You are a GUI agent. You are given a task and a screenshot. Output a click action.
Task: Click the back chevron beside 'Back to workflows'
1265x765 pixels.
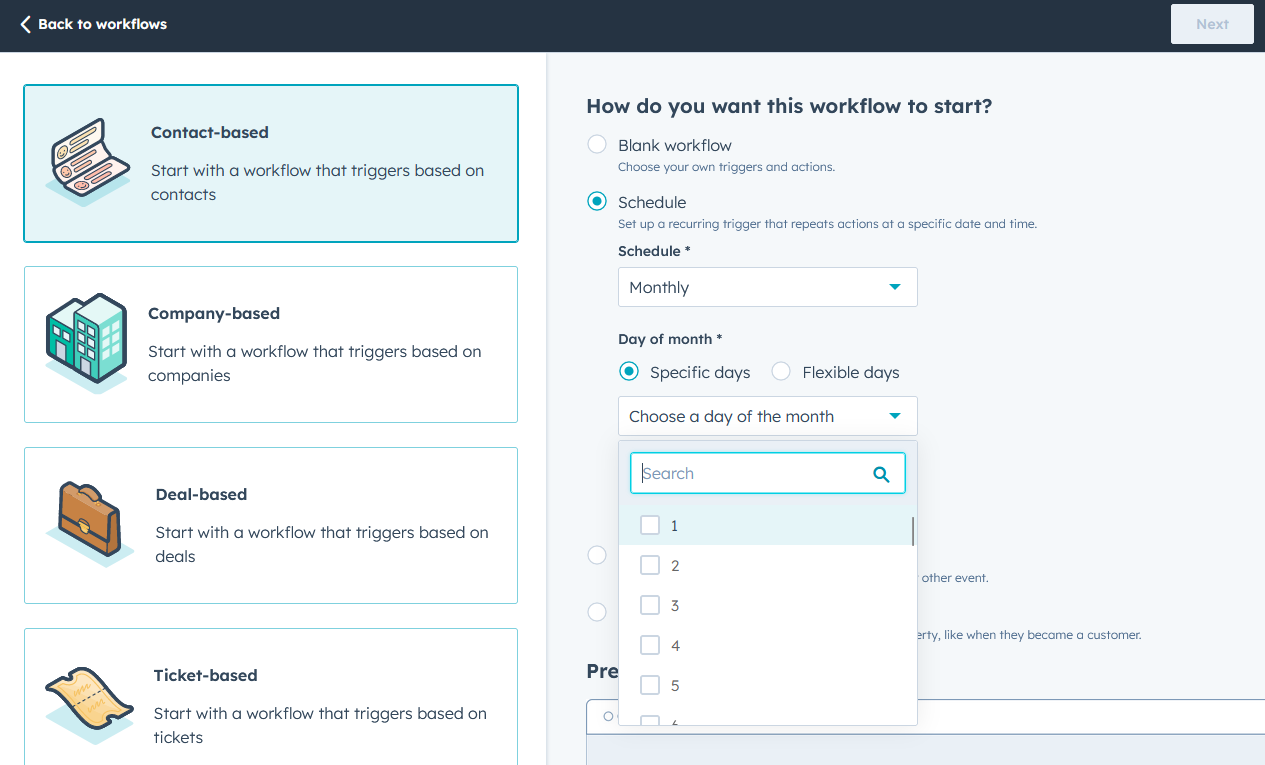click(28, 24)
